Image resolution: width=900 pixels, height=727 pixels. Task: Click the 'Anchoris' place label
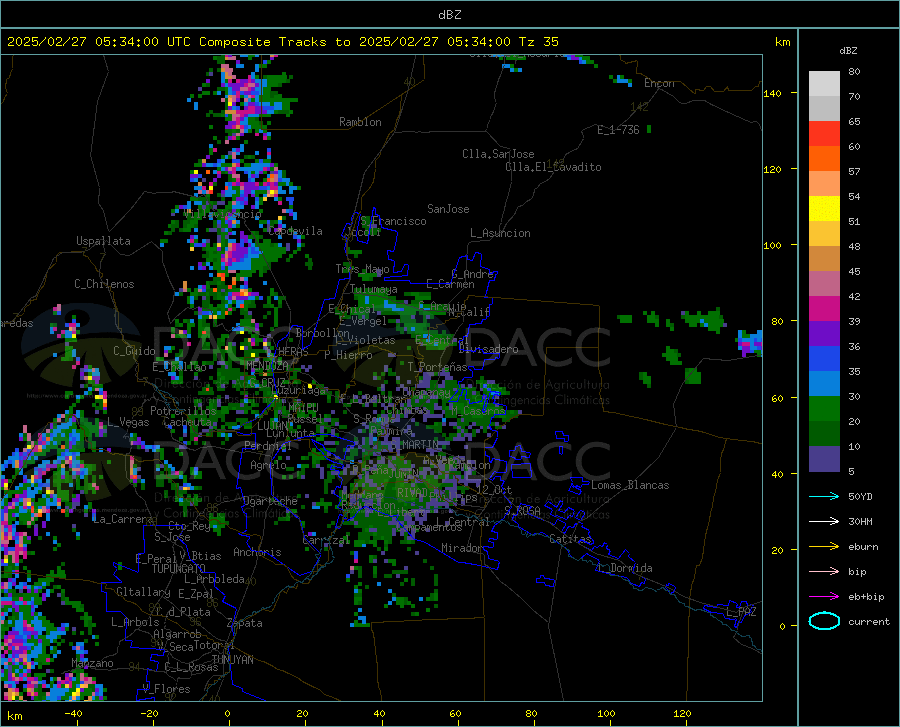(257, 552)
